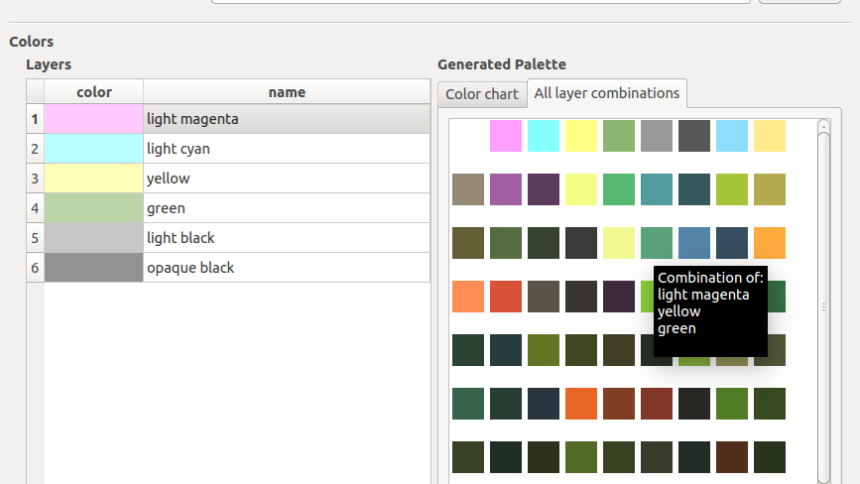Select the 'green' layer name cell
860x484 pixels.
(x=287, y=208)
